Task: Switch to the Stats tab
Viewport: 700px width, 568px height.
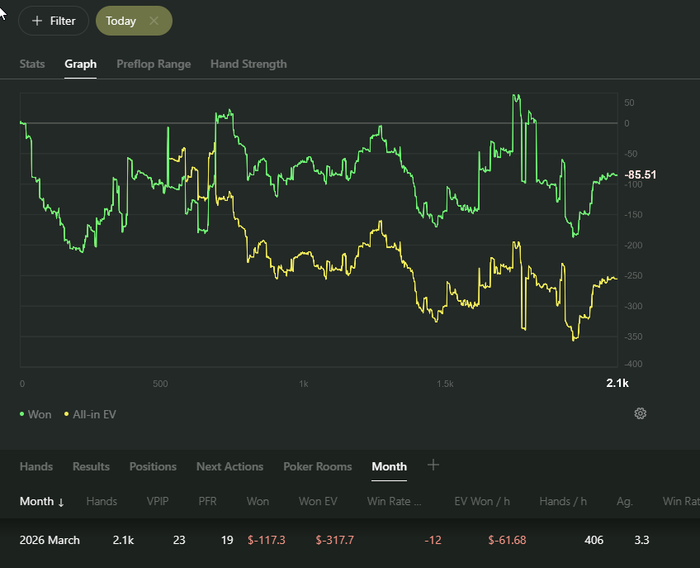Action: 32,64
